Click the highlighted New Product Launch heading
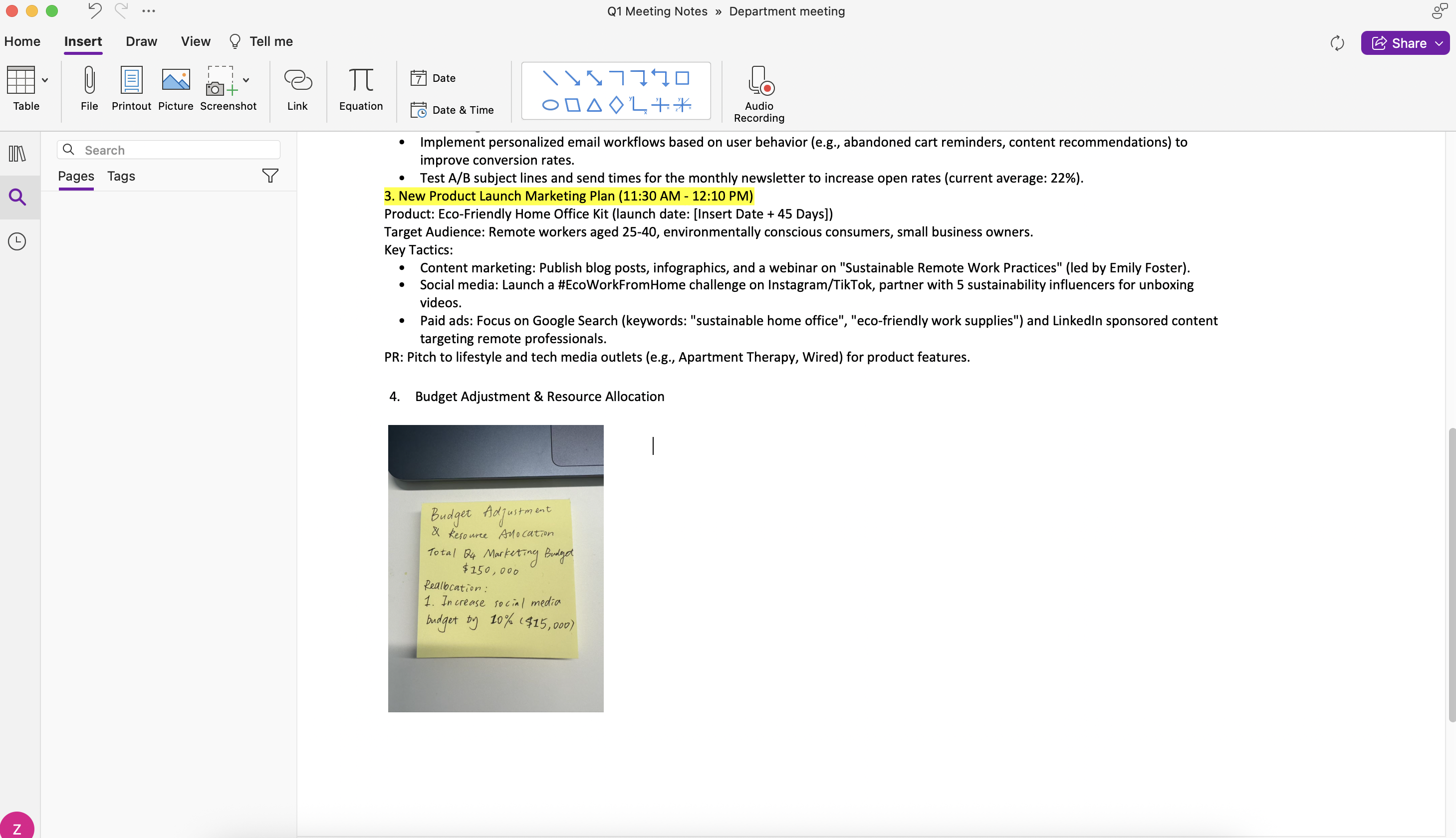The width and height of the screenshot is (1456, 838). pyautogui.click(x=569, y=196)
